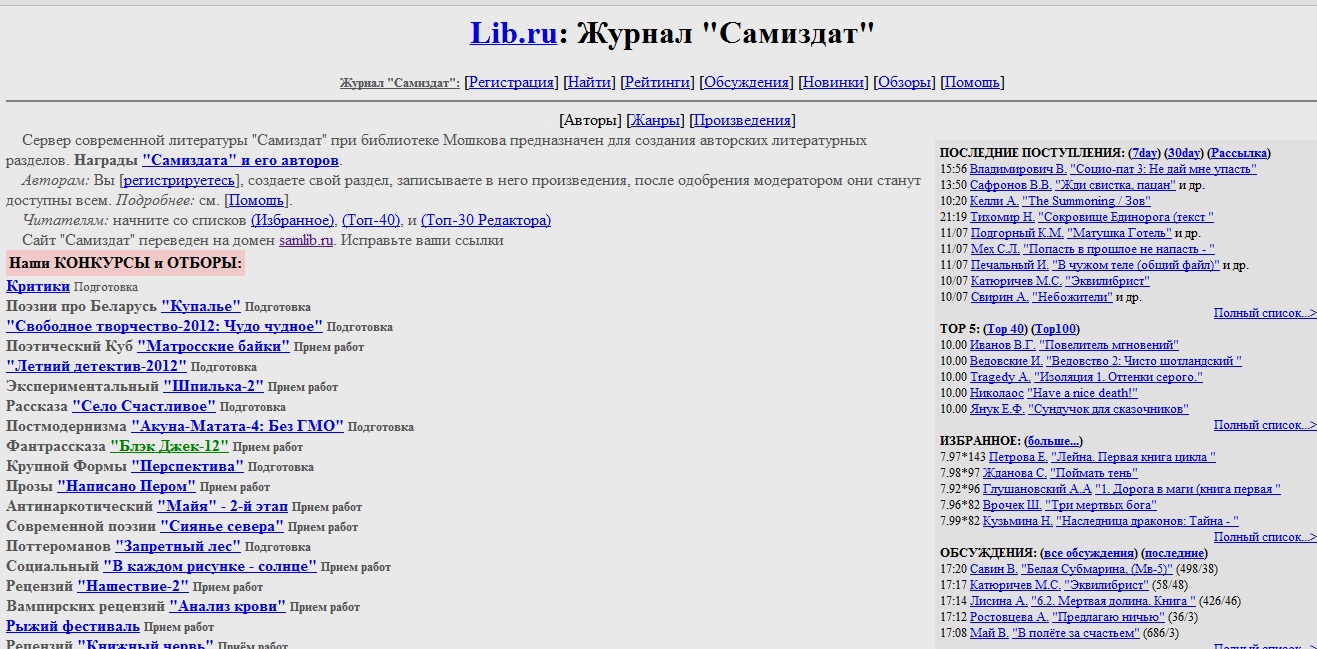
Task: Open the "Шпилька-2" contest link
Action: point(213,386)
